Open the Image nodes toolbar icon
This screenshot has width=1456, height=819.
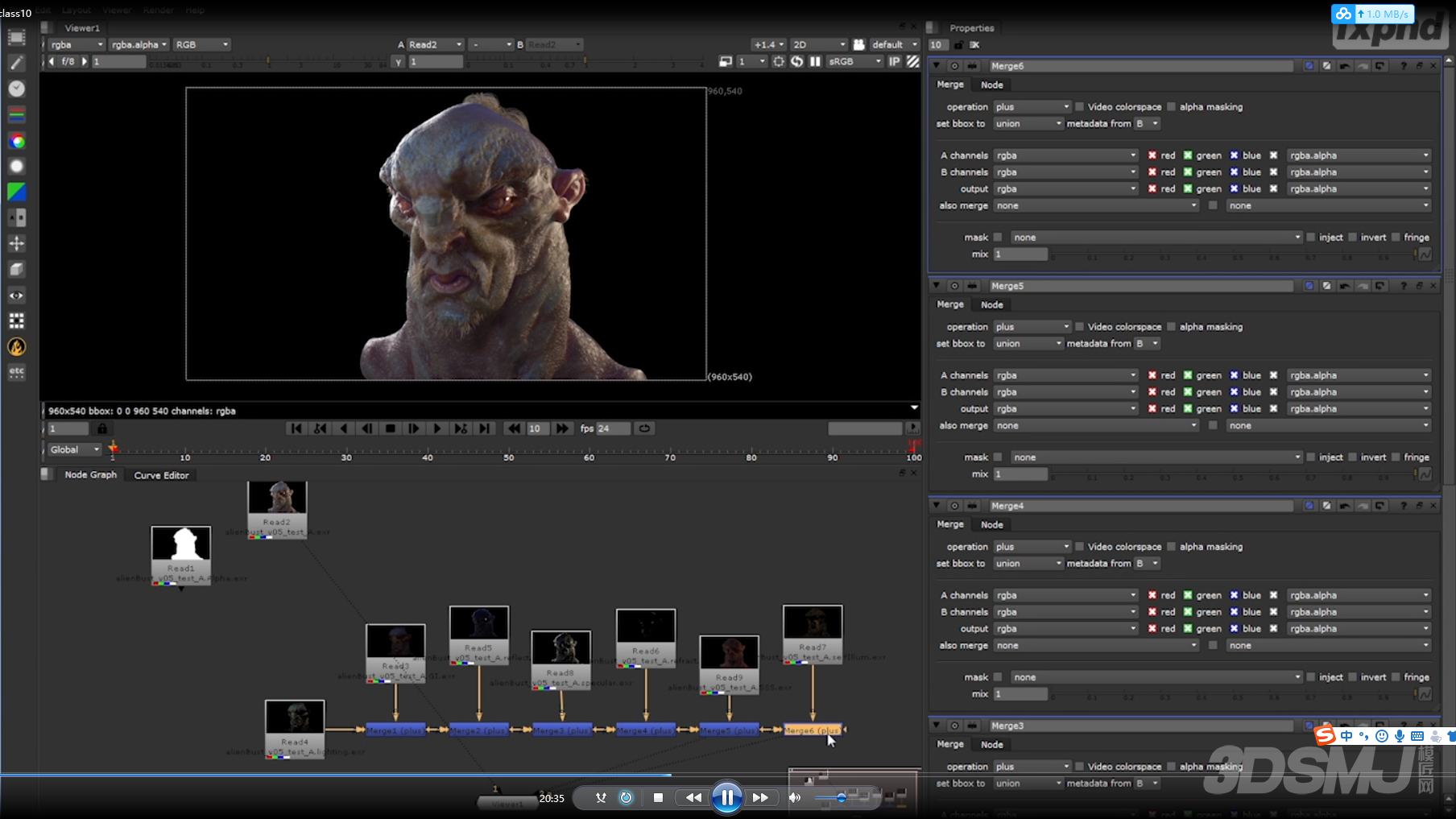[x=16, y=37]
